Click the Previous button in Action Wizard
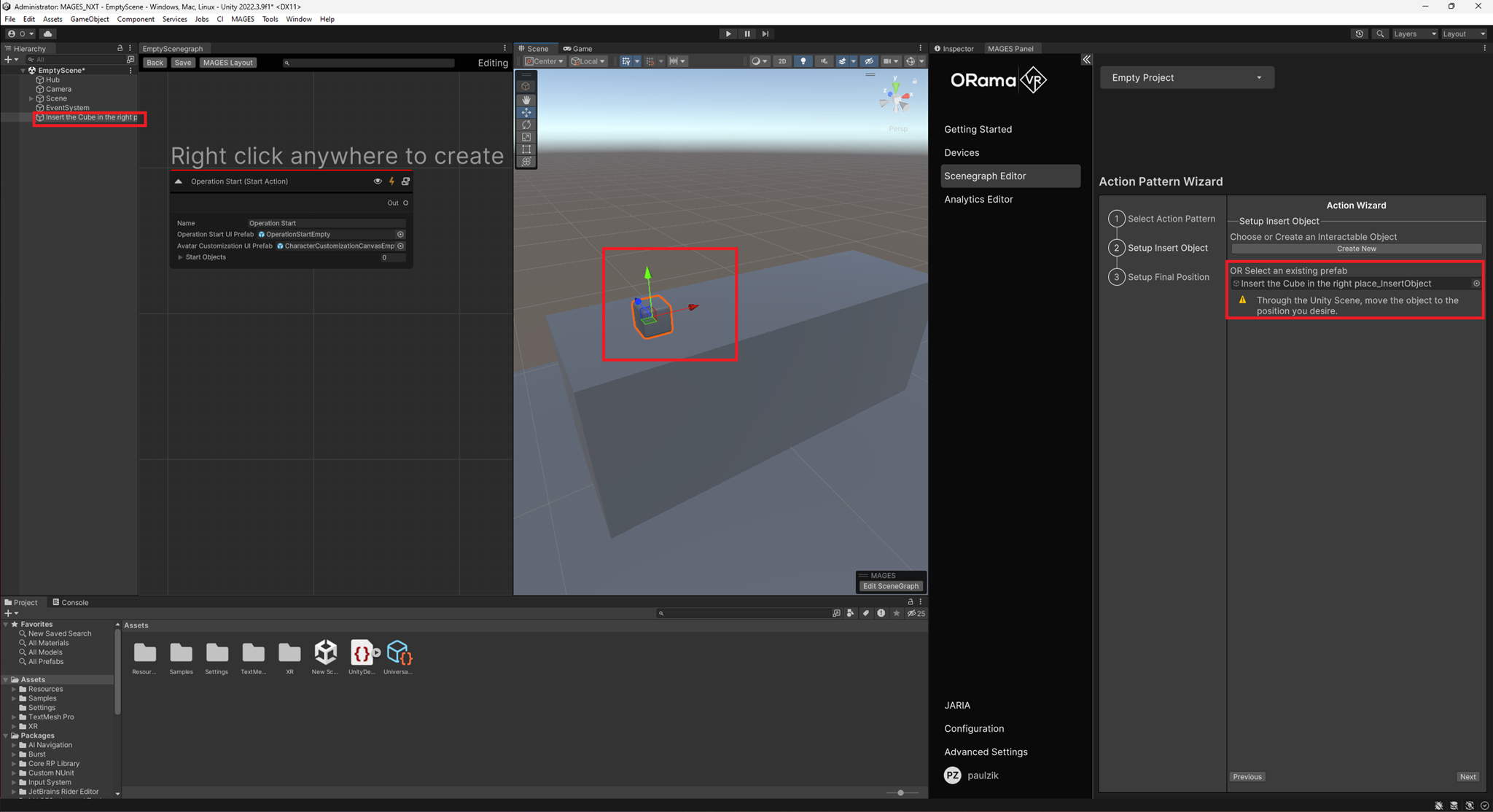1493x812 pixels. [x=1247, y=777]
